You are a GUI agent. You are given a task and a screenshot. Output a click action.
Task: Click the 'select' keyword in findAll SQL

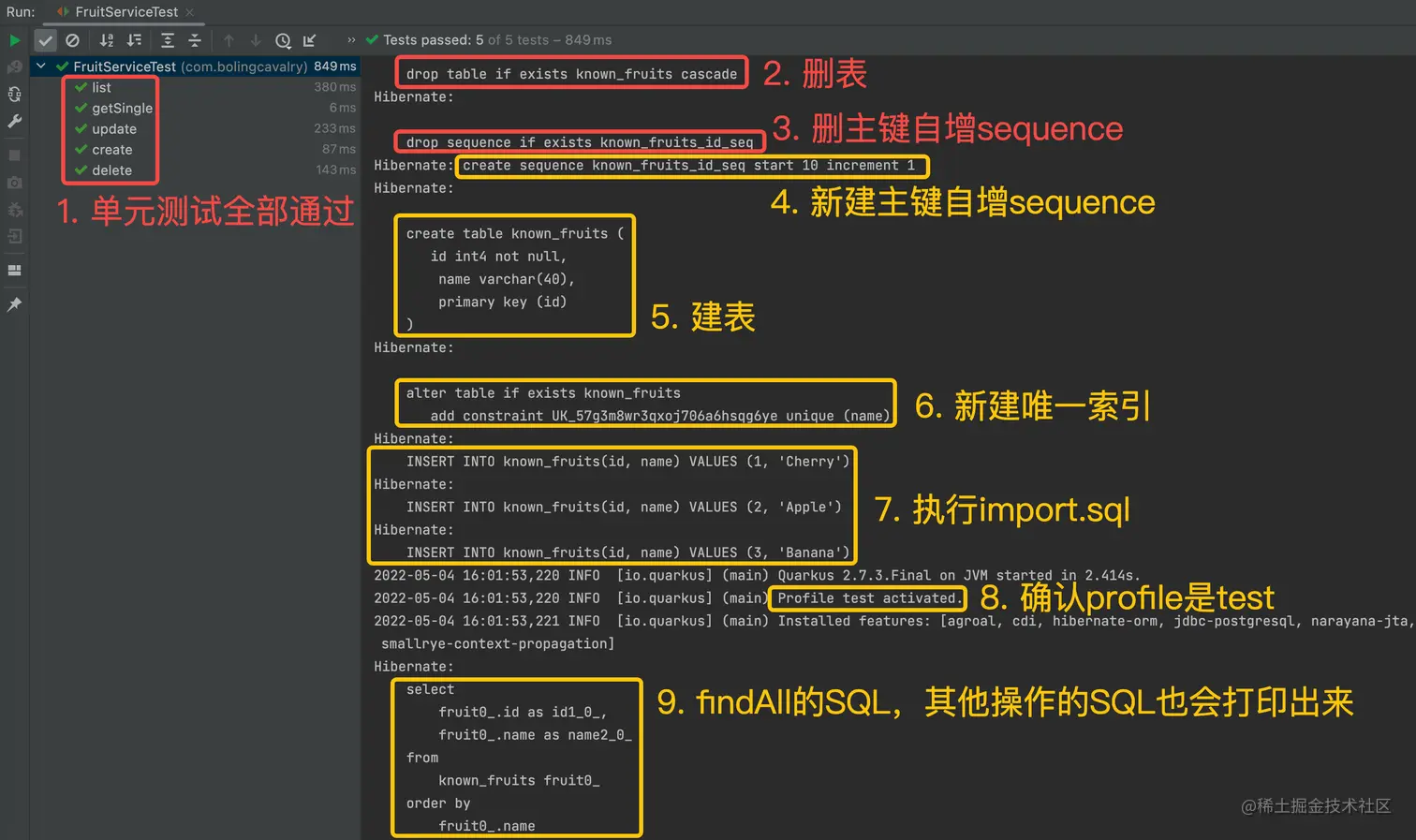point(430,689)
